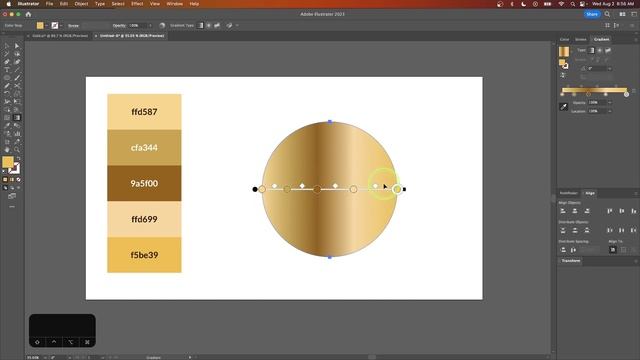640x360 pixels.
Task: Select the Magic Wand tool
Action: pos(7,54)
